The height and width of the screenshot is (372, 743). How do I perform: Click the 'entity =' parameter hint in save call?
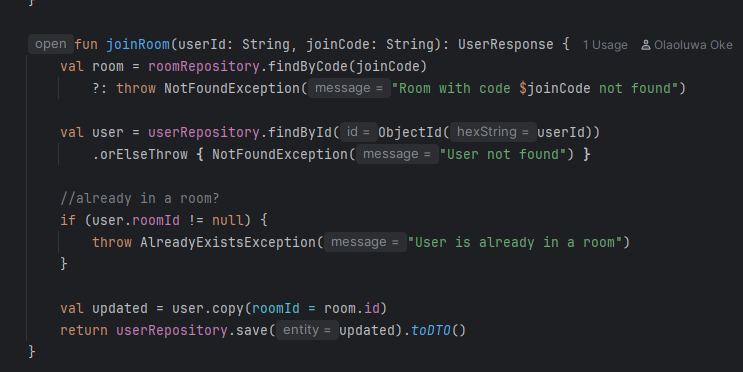point(307,330)
